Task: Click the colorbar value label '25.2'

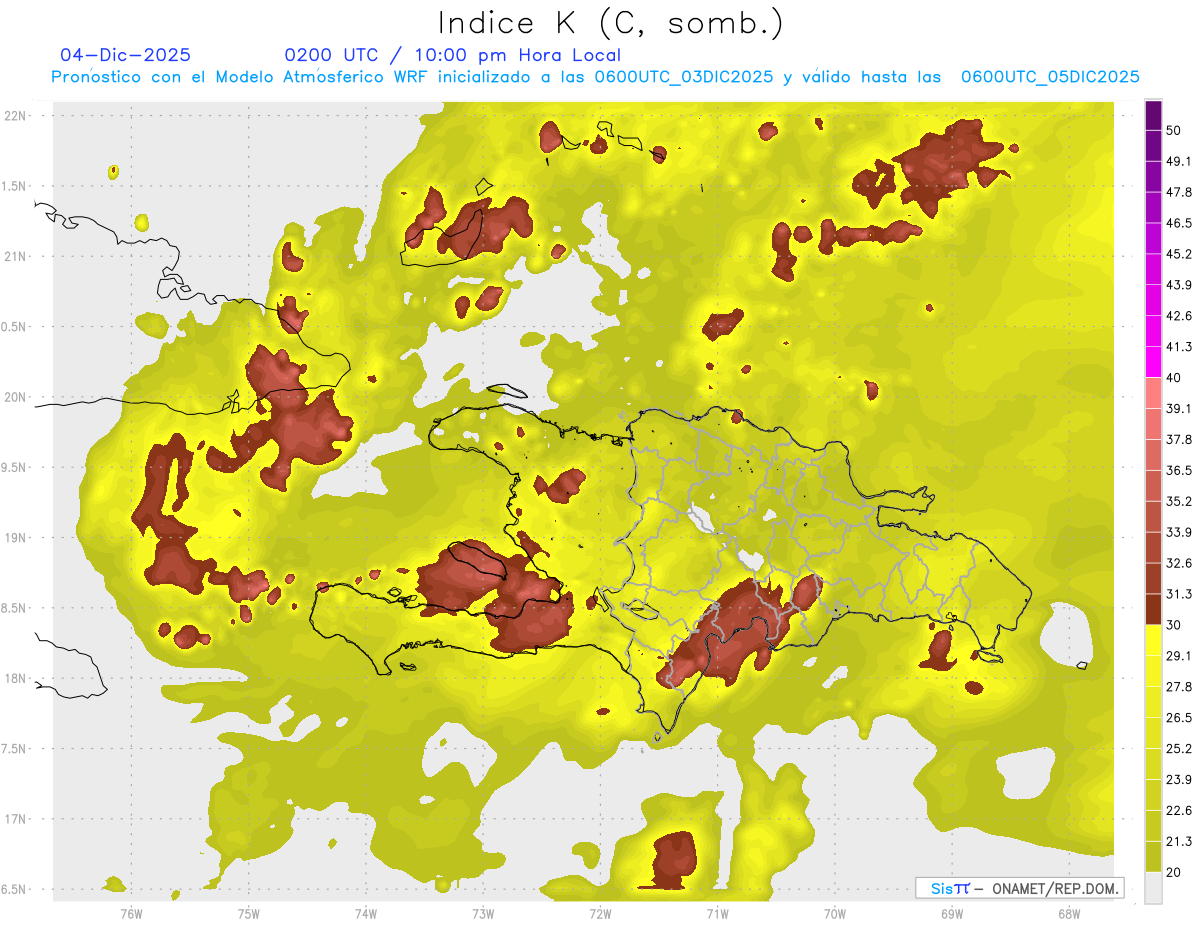Action: (1179, 749)
